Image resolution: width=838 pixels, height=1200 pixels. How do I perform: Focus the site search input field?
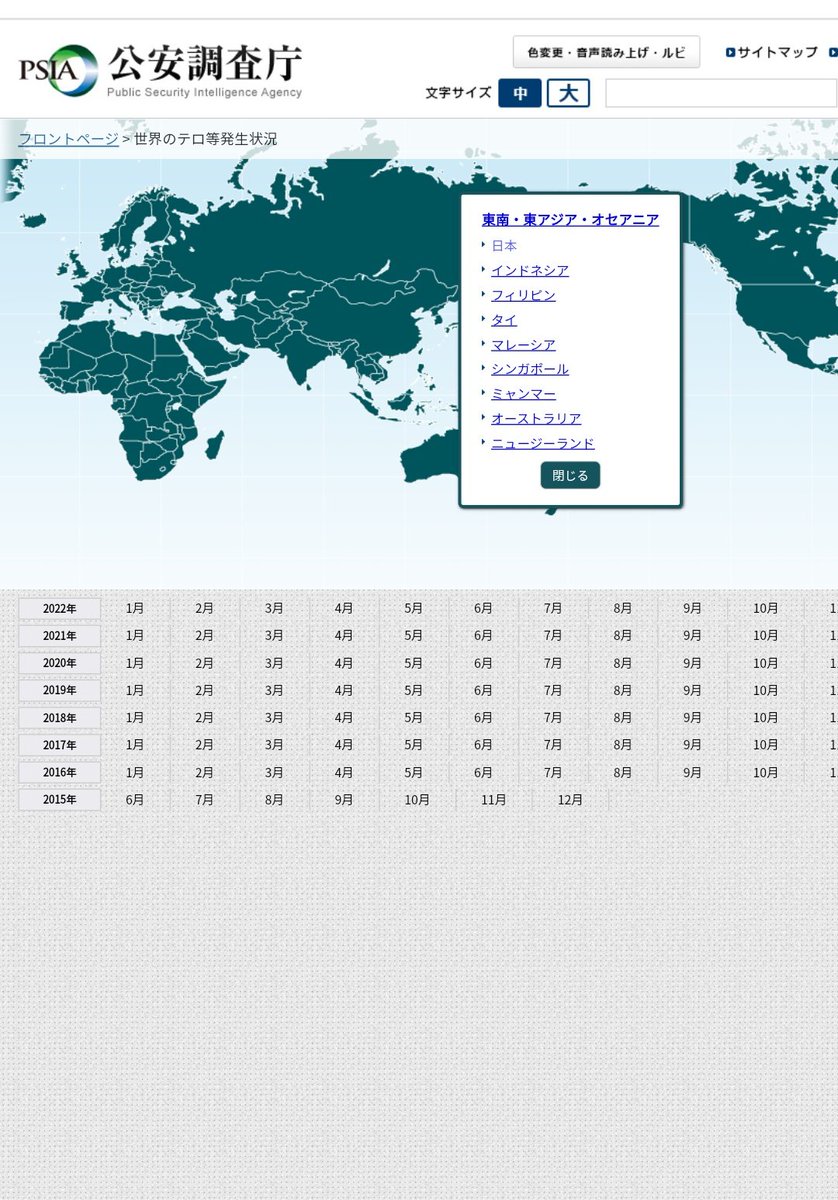pos(721,93)
